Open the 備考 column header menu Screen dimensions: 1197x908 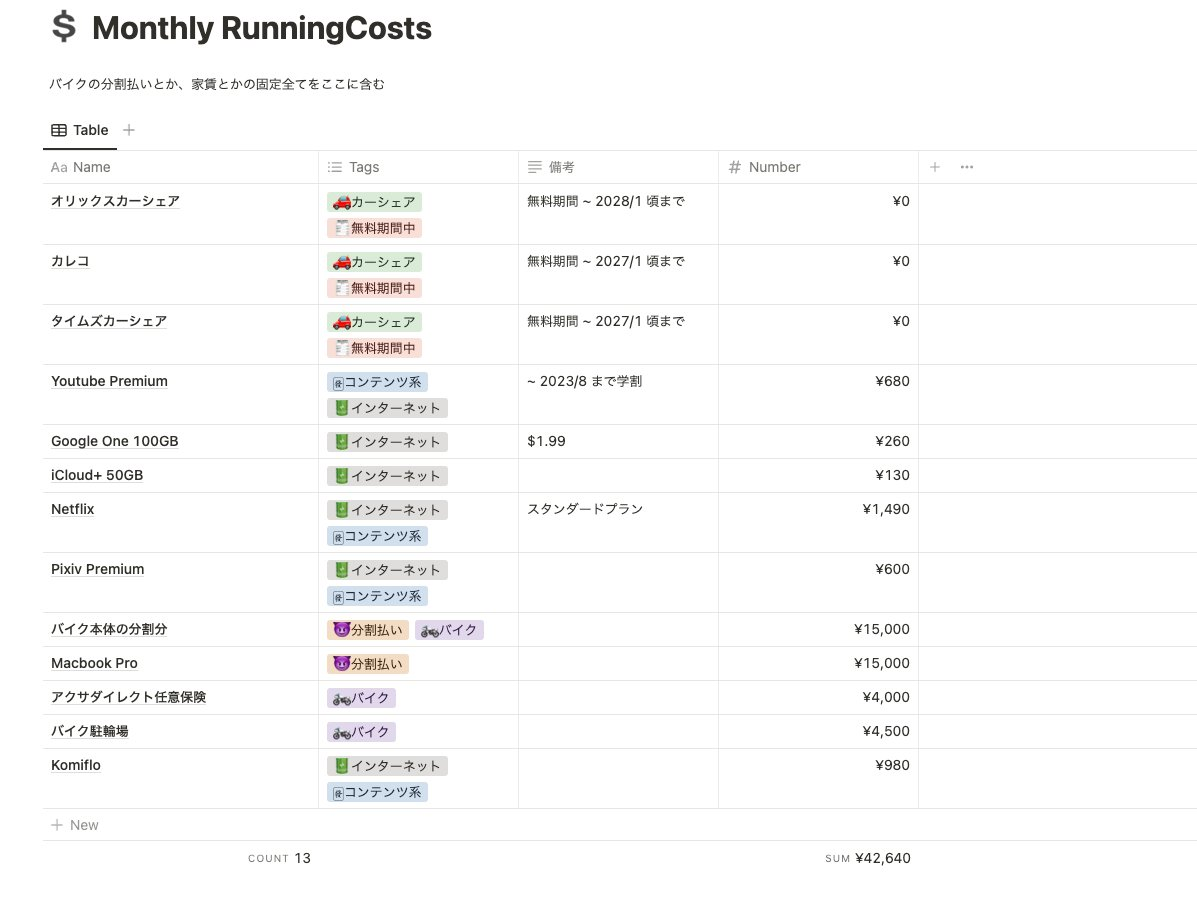[x=561, y=167]
